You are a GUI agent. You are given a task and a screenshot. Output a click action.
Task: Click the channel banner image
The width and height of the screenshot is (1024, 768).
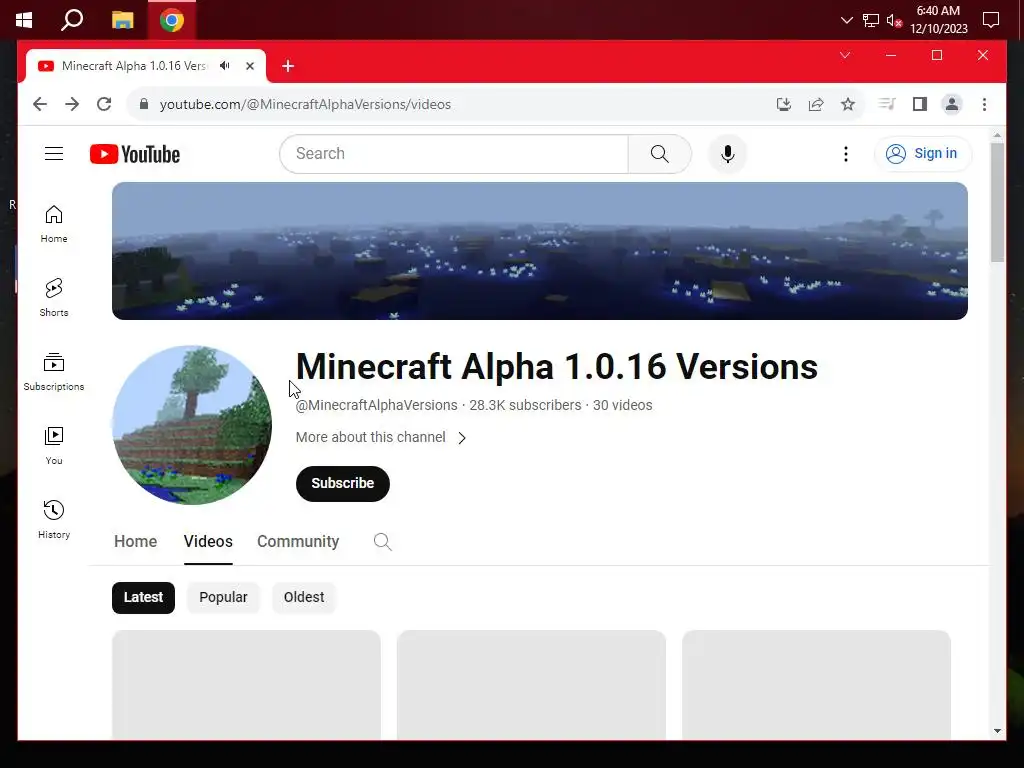[539, 251]
